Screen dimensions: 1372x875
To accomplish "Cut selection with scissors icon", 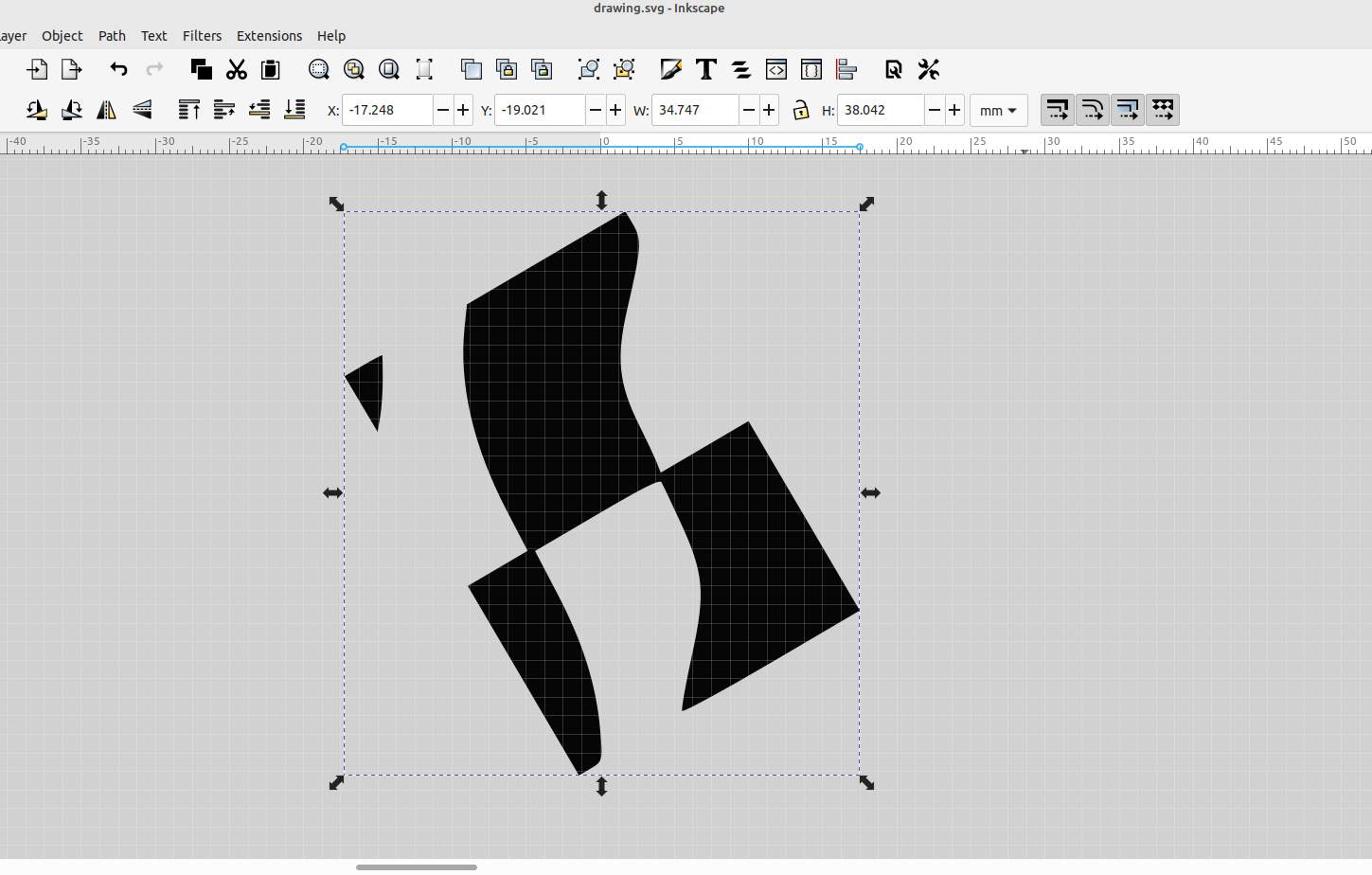I will pos(237,69).
